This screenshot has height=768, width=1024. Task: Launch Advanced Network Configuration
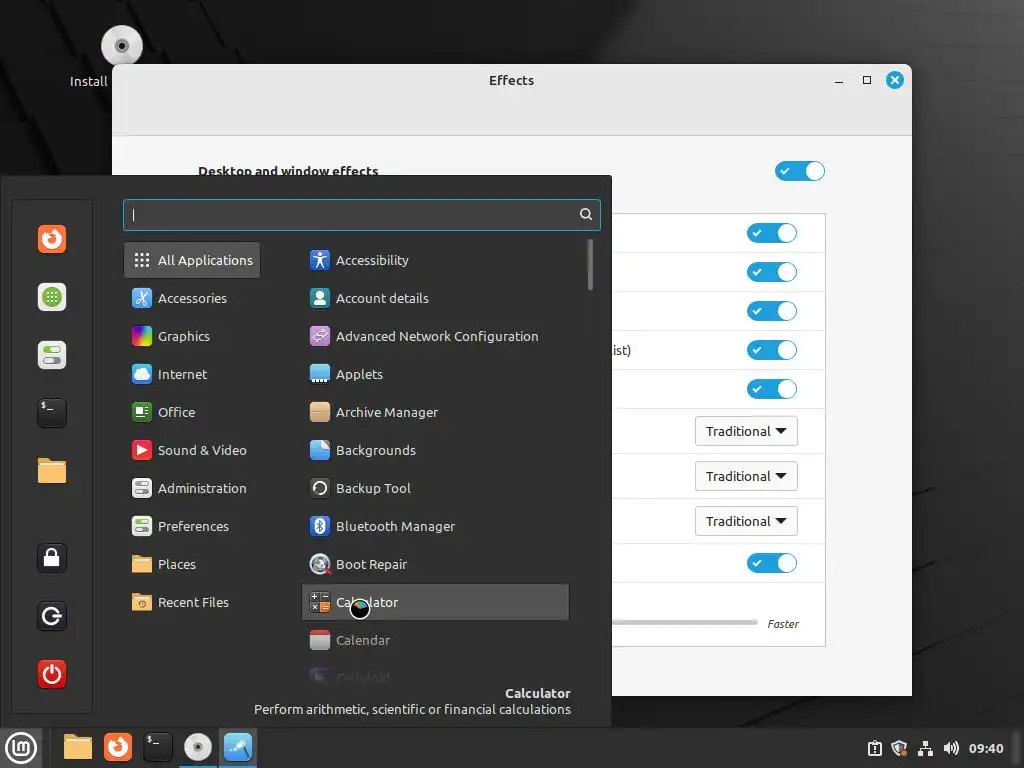tap(435, 336)
